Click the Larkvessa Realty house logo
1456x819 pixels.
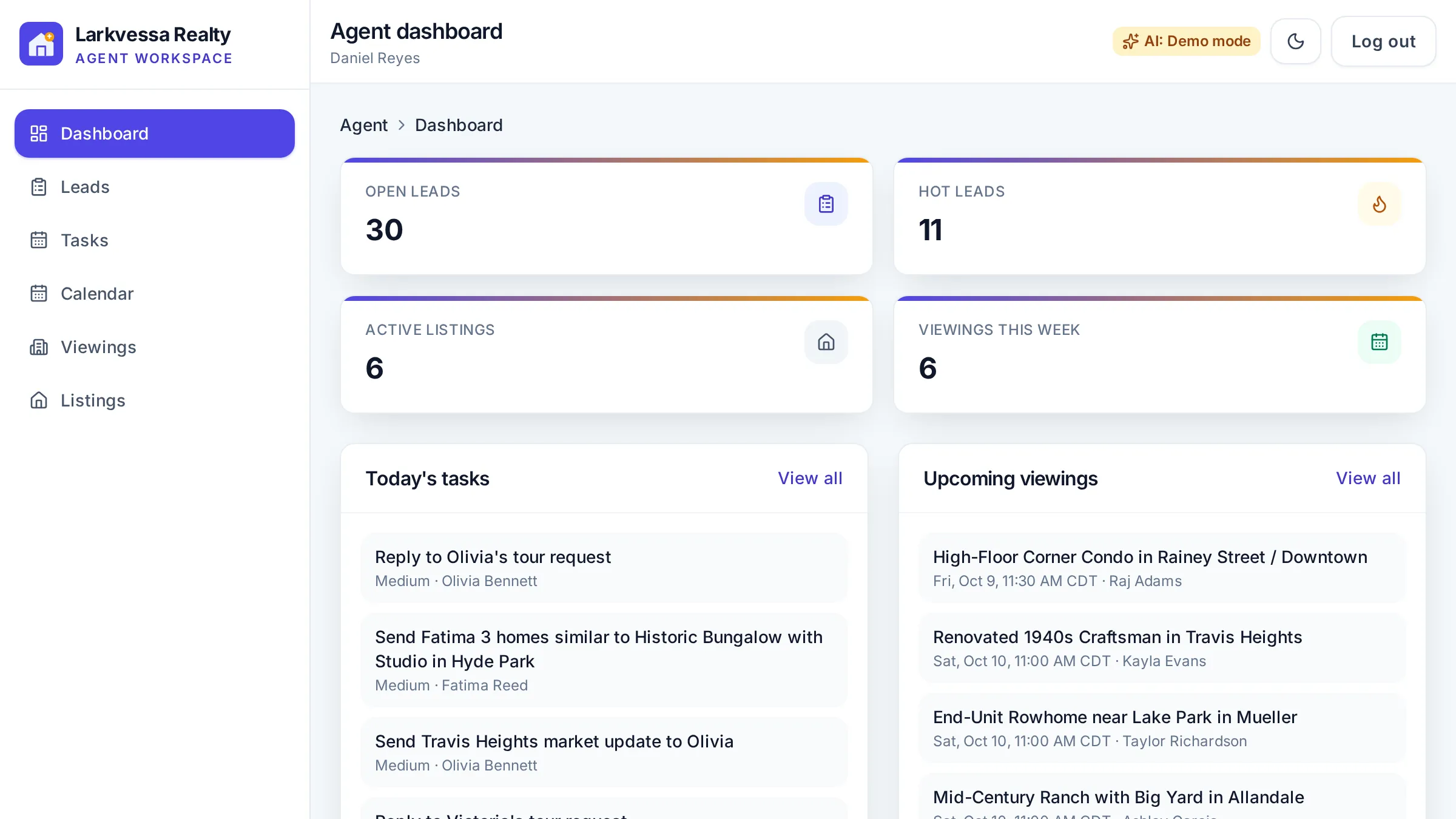[x=41, y=44]
